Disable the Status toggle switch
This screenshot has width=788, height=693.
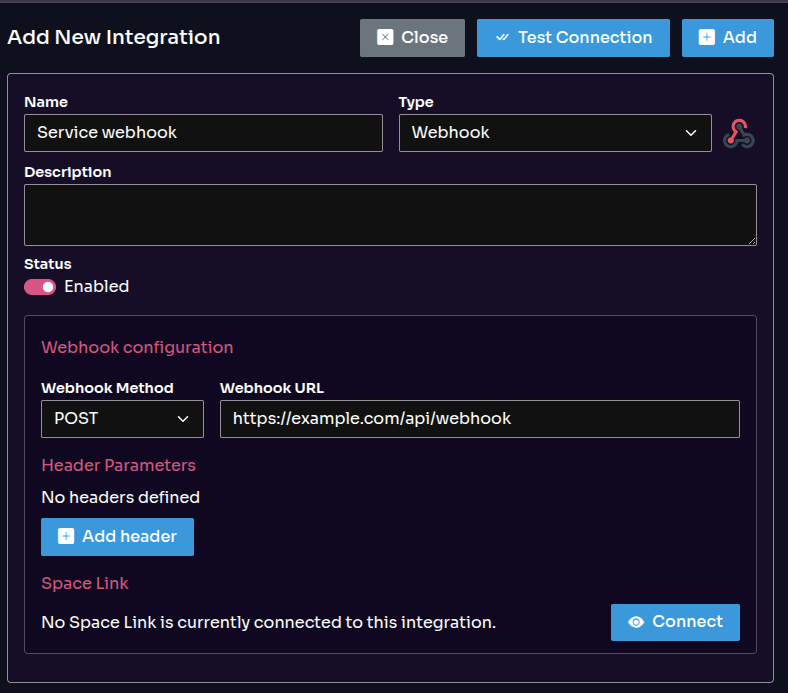tap(40, 287)
